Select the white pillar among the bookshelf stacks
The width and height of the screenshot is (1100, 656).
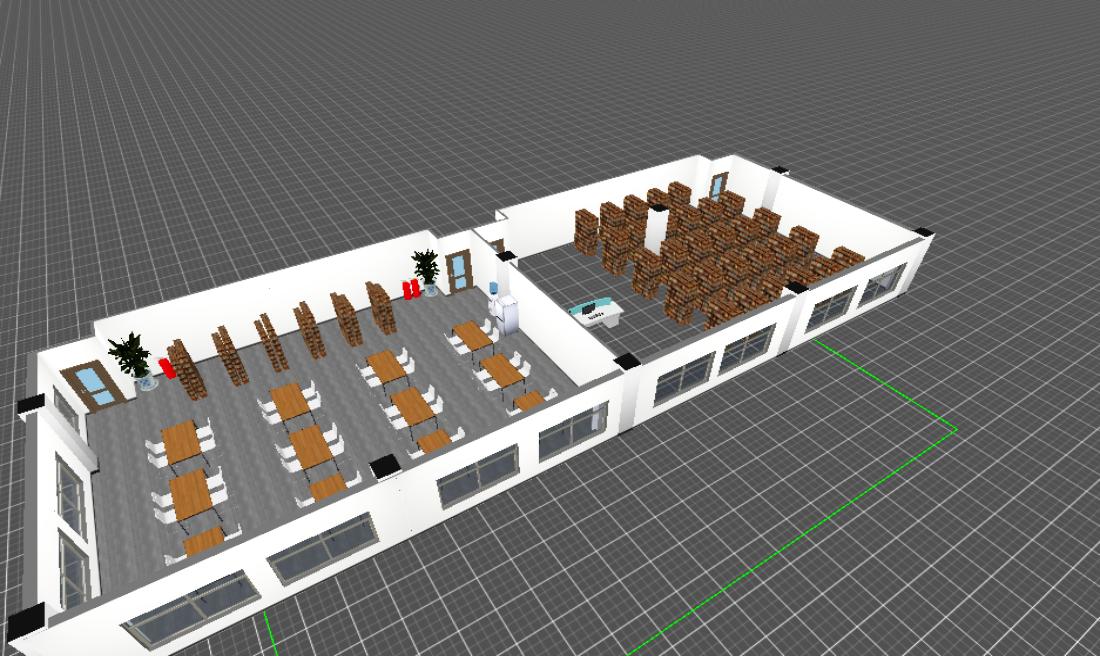click(x=657, y=229)
